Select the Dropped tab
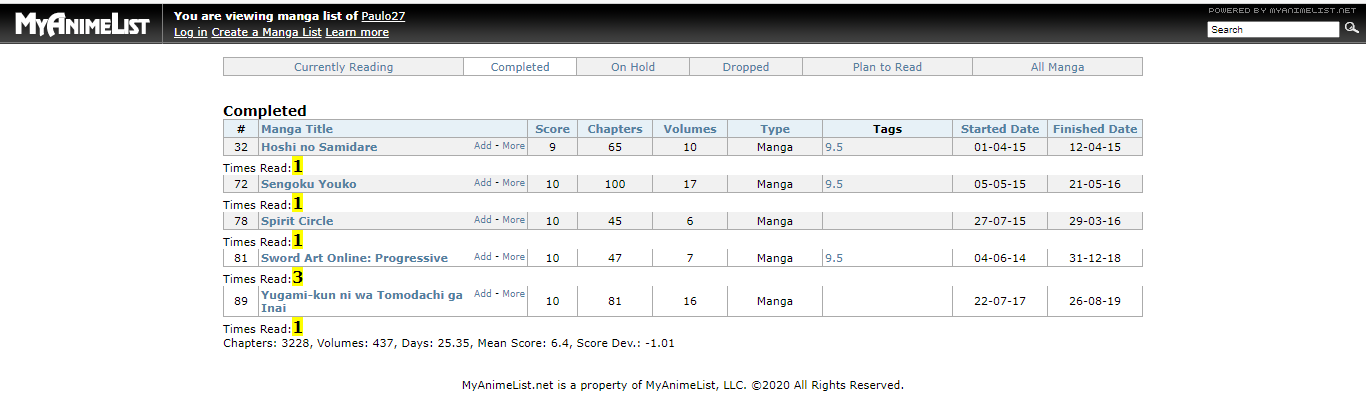 pyautogui.click(x=746, y=67)
